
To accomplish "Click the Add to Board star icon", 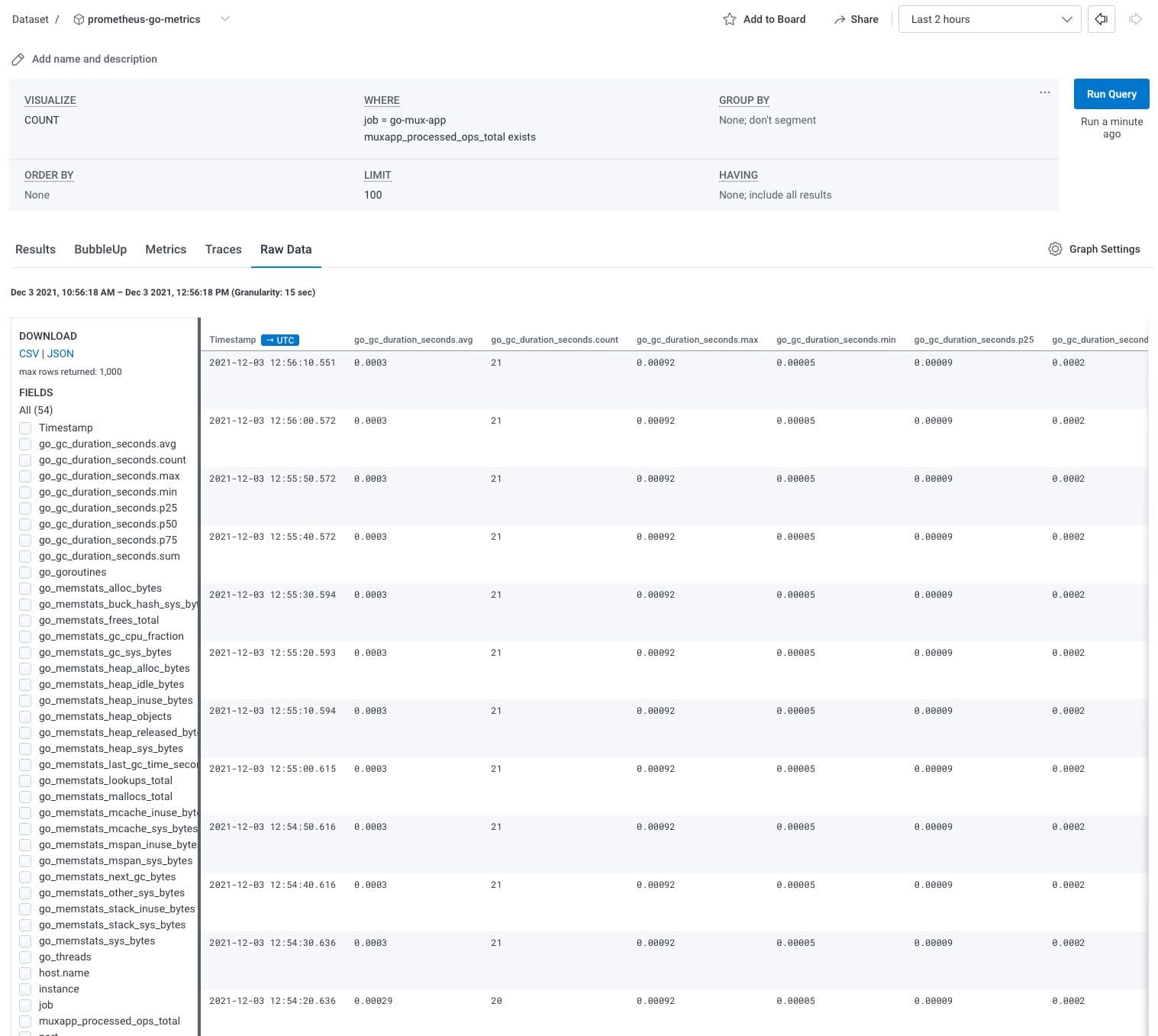I will [729, 19].
